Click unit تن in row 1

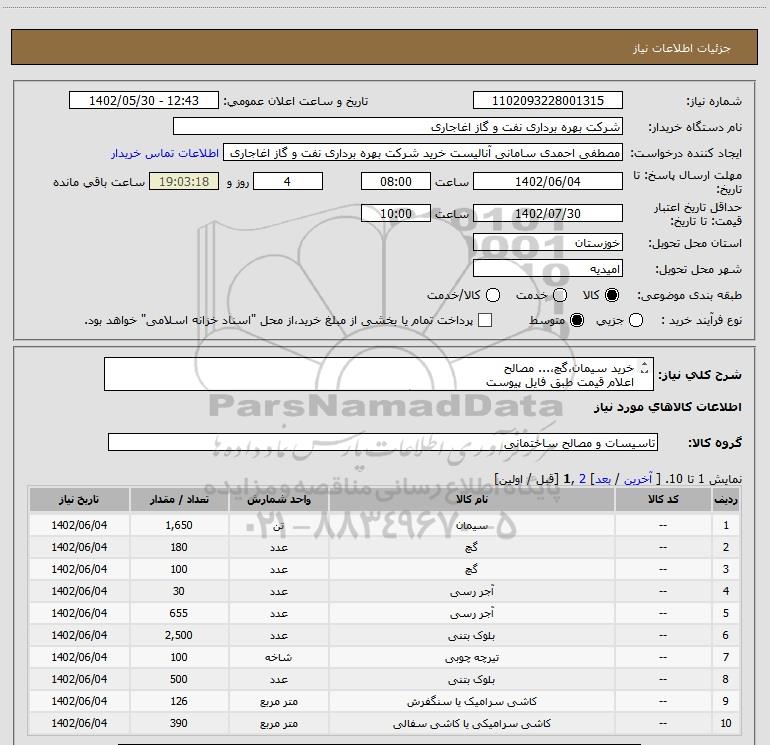[278, 525]
